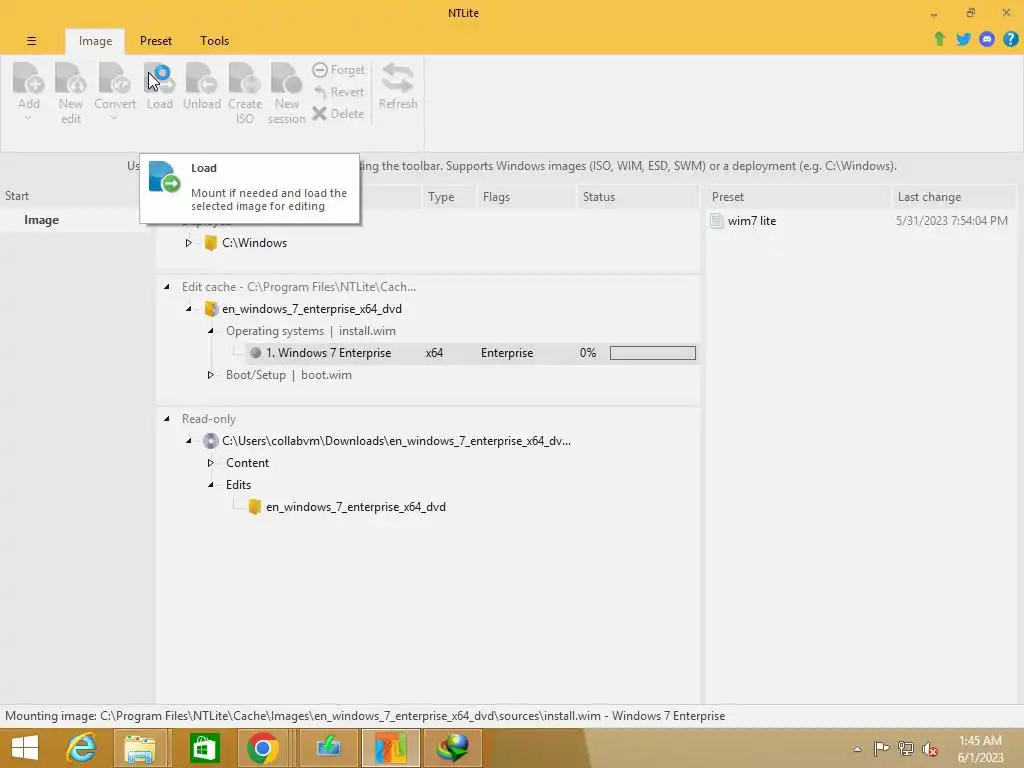Open the Windows Start button
The height and width of the screenshot is (768, 1024).
(x=25, y=748)
